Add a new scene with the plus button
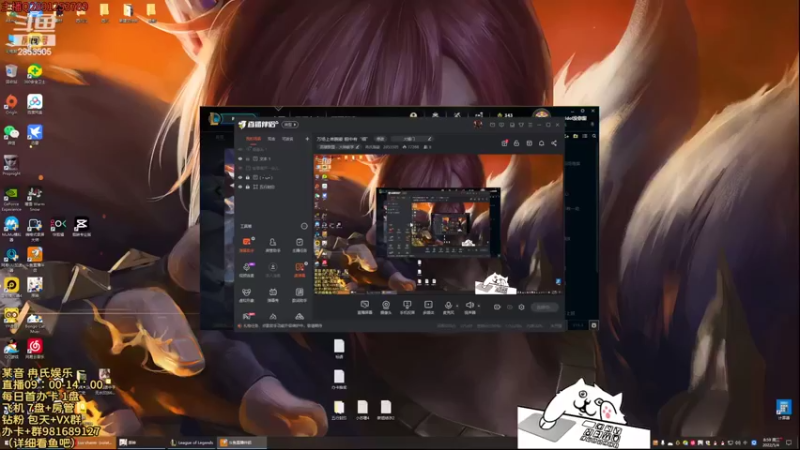800x450 pixels. [307, 139]
